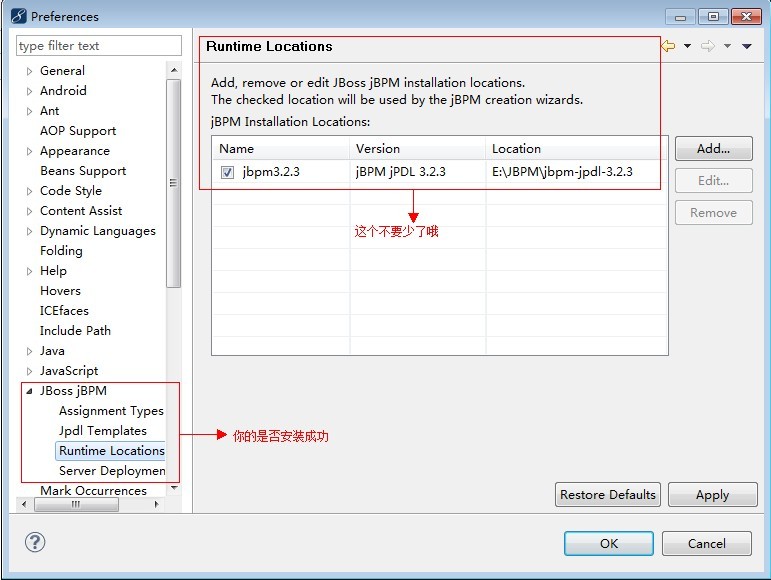Open Server Deployment under JBoss jBPM

tap(112, 471)
